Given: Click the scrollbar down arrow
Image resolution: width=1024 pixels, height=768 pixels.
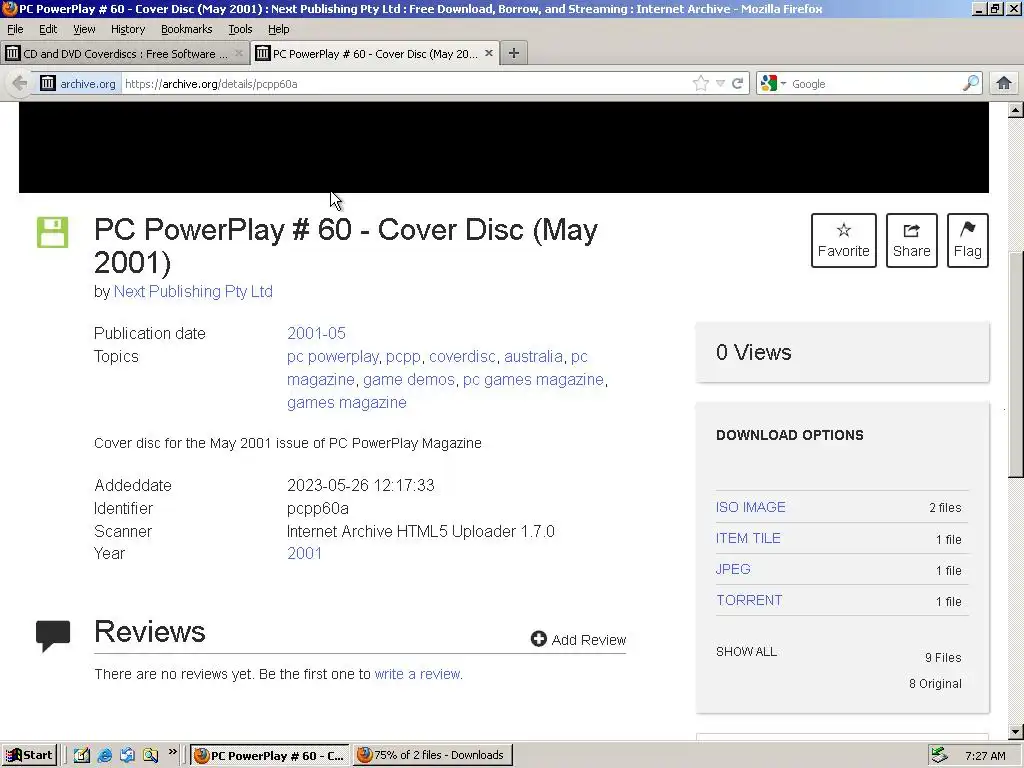Looking at the screenshot, I should click(1016, 731).
